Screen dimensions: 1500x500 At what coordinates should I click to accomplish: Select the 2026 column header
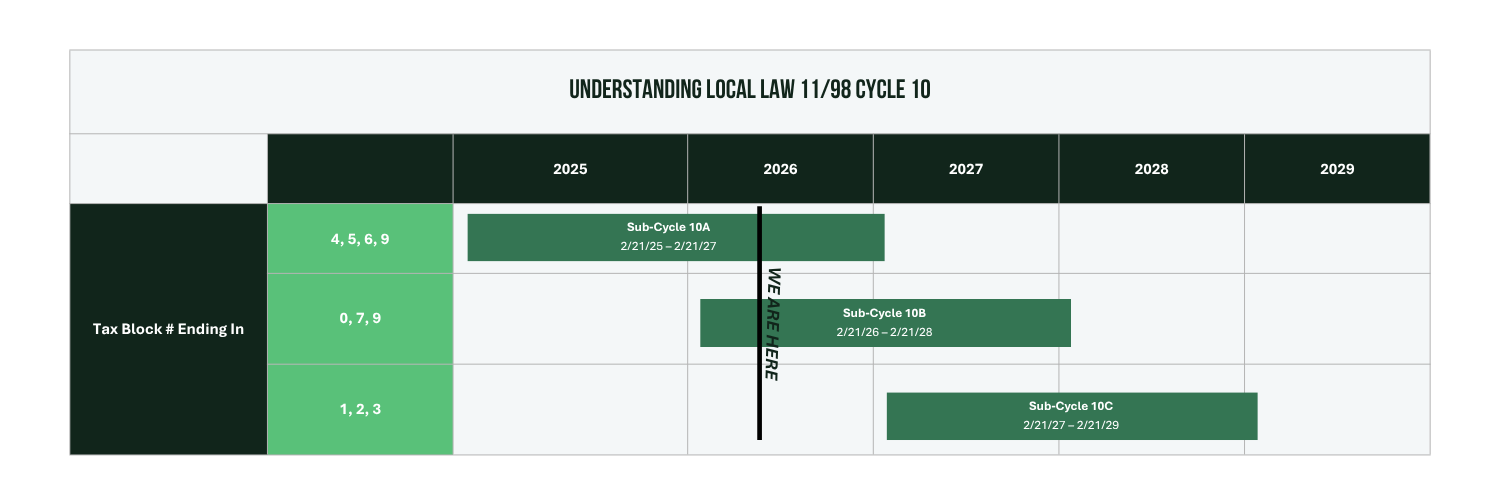[x=780, y=169]
